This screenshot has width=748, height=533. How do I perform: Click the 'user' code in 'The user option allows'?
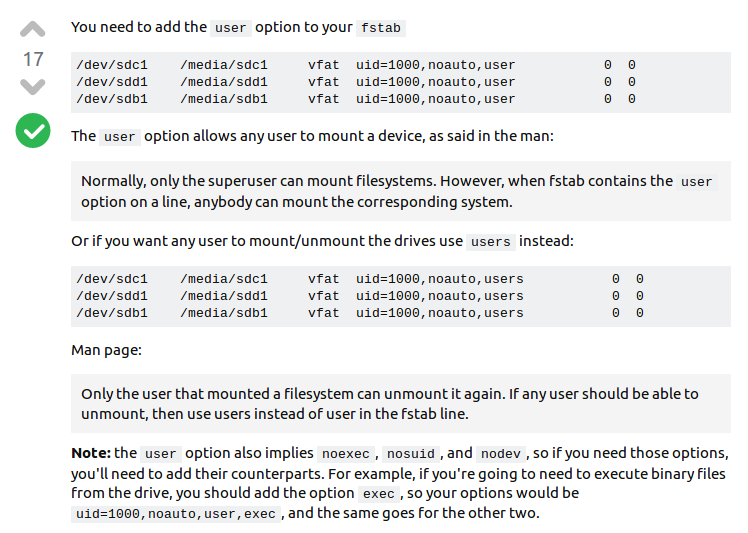[119, 137]
